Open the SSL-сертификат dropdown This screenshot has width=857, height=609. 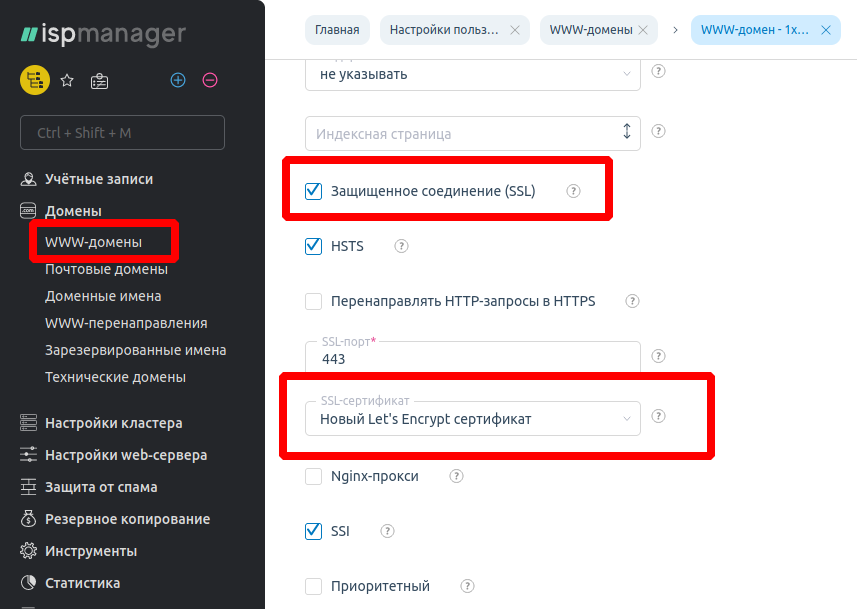tap(472, 419)
